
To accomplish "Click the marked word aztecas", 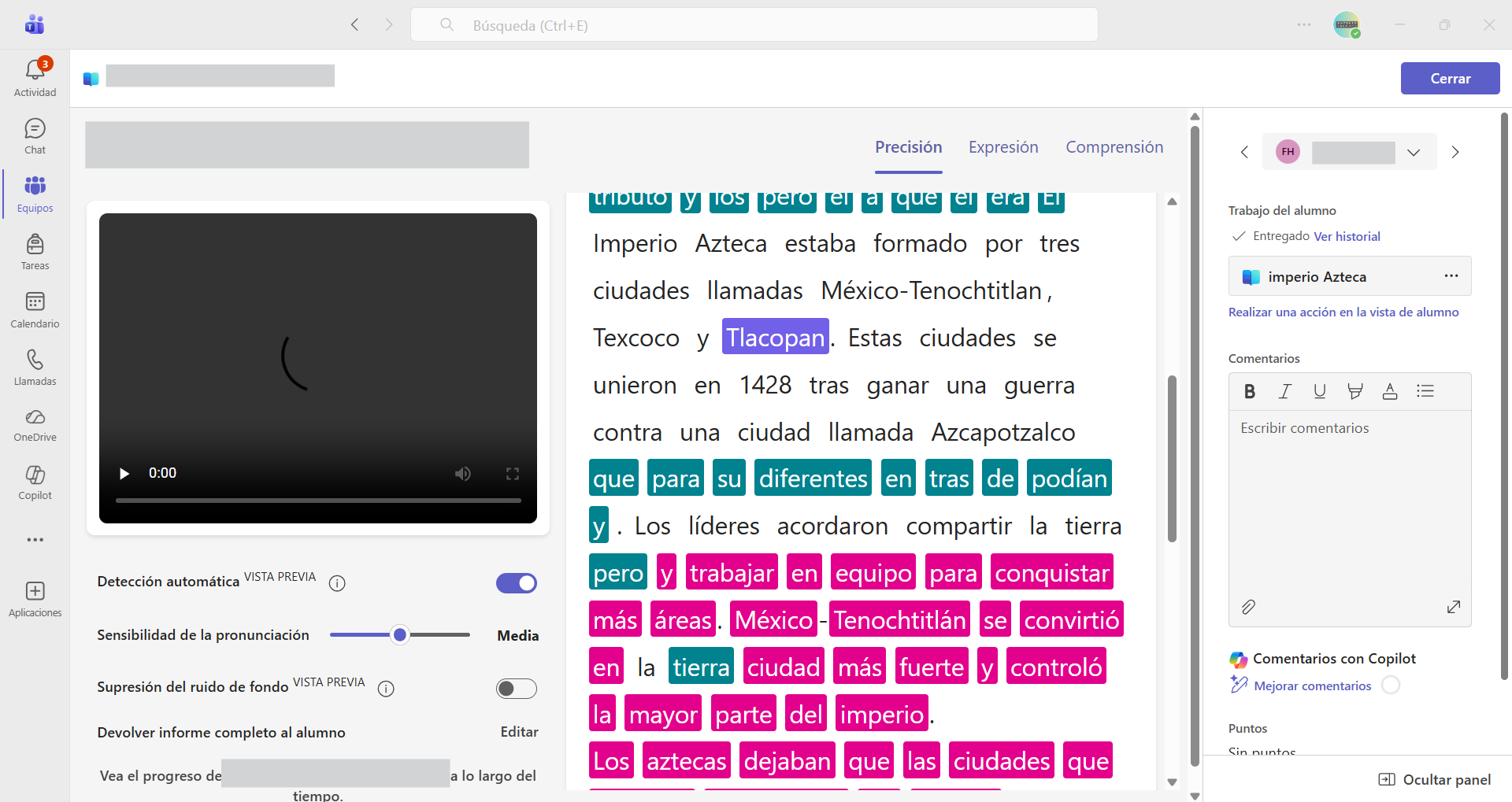I will 687,761.
